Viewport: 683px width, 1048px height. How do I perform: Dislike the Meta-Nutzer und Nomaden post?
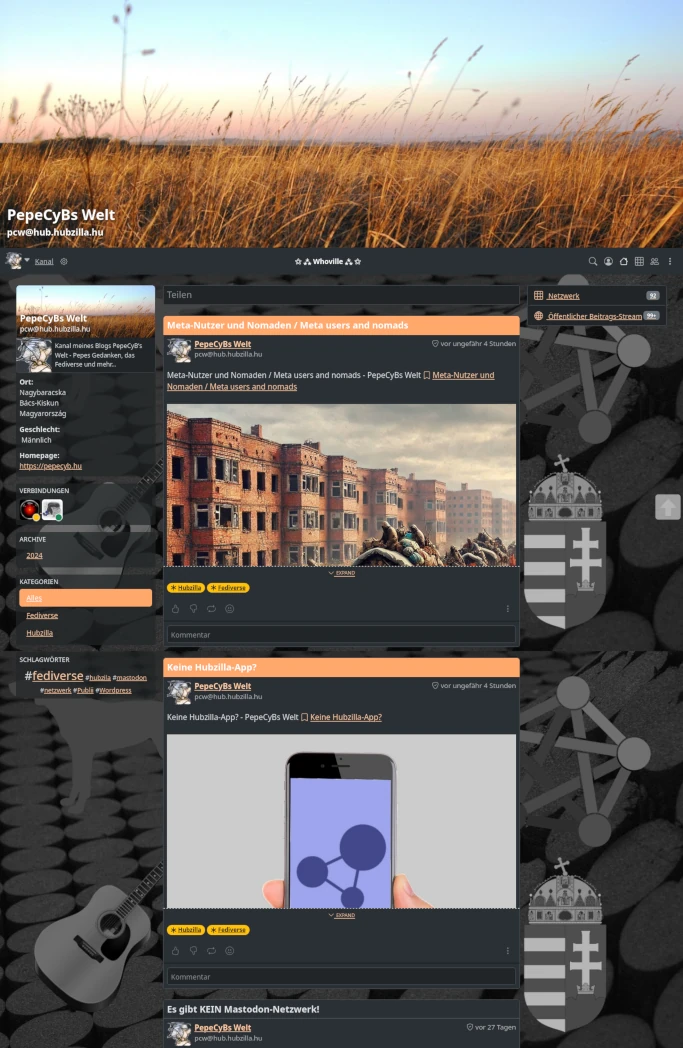tap(193, 609)
